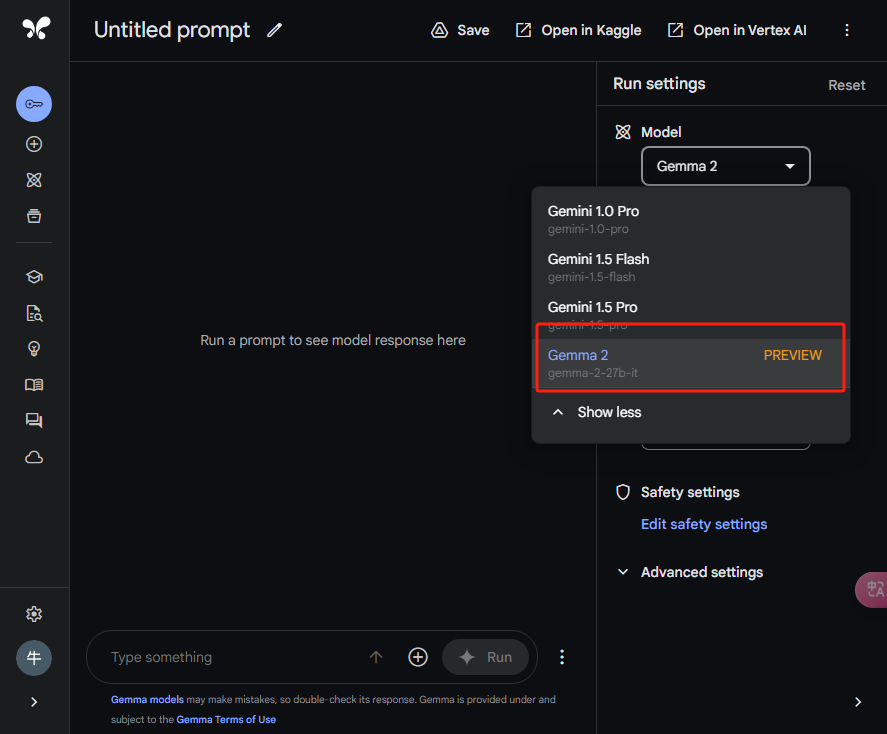Image resolution: width=887 pixels, height=734 pixels.
Task: Expand Advanced settings section
Action: coord(691,572)
